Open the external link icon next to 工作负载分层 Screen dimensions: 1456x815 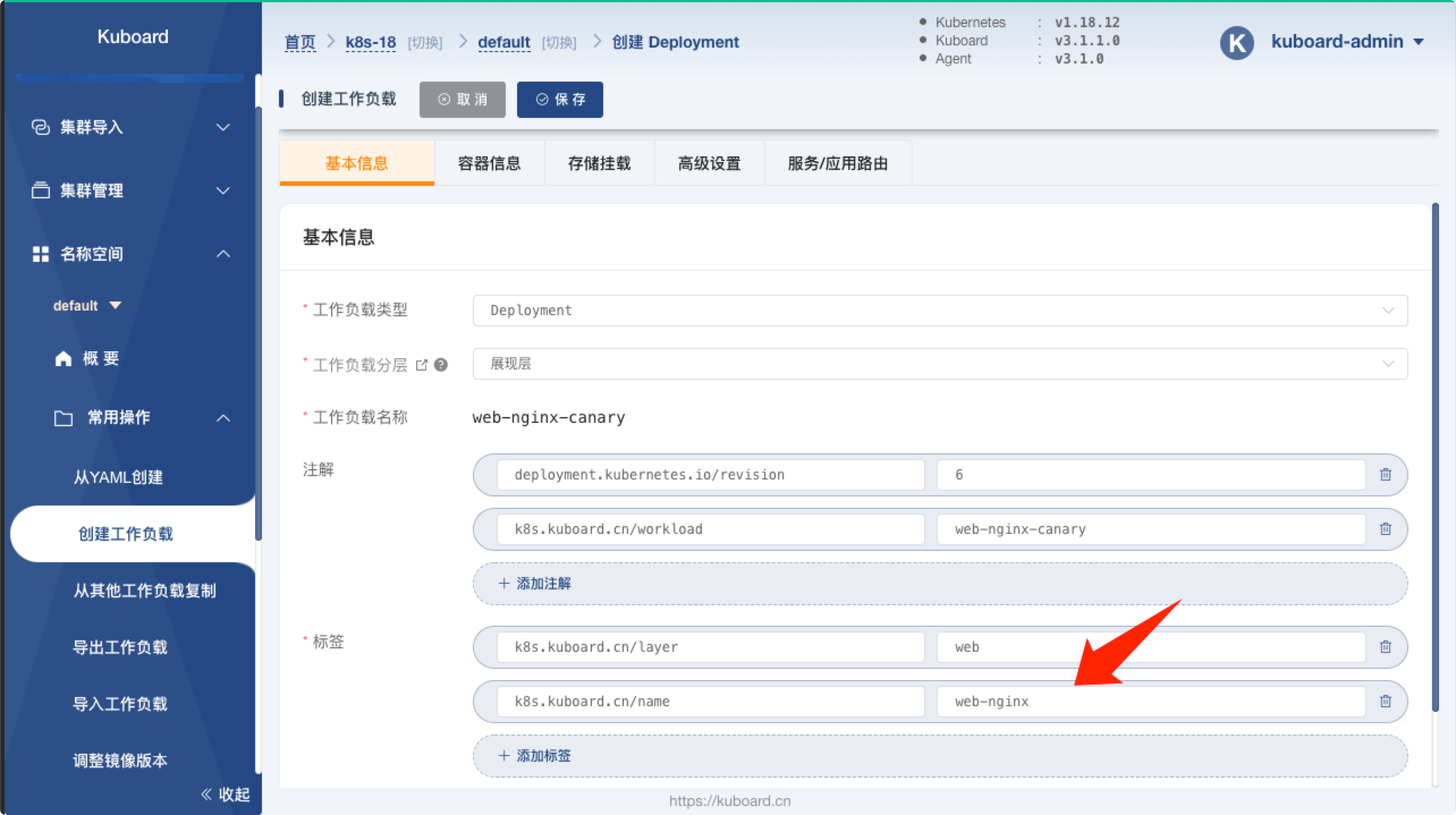coord(421,365)
